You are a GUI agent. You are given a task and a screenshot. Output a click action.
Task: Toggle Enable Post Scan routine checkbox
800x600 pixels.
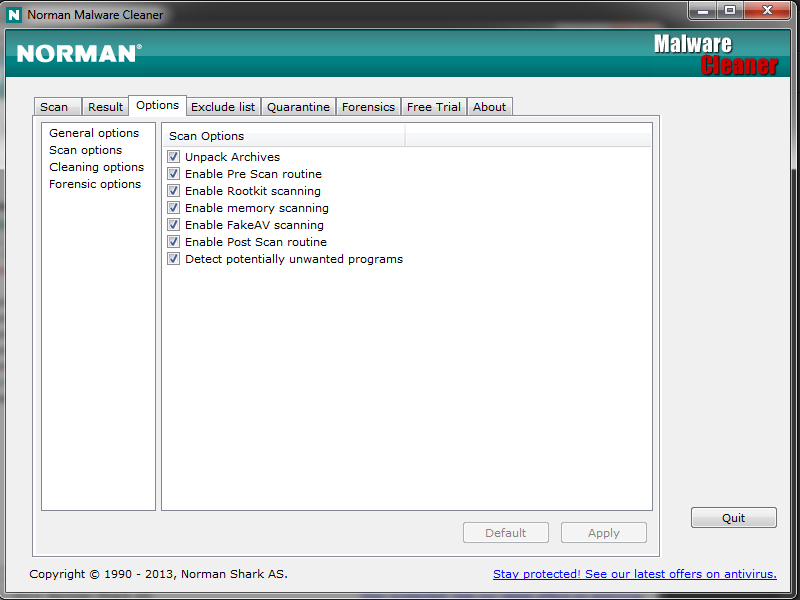click(x=174, y=242)
